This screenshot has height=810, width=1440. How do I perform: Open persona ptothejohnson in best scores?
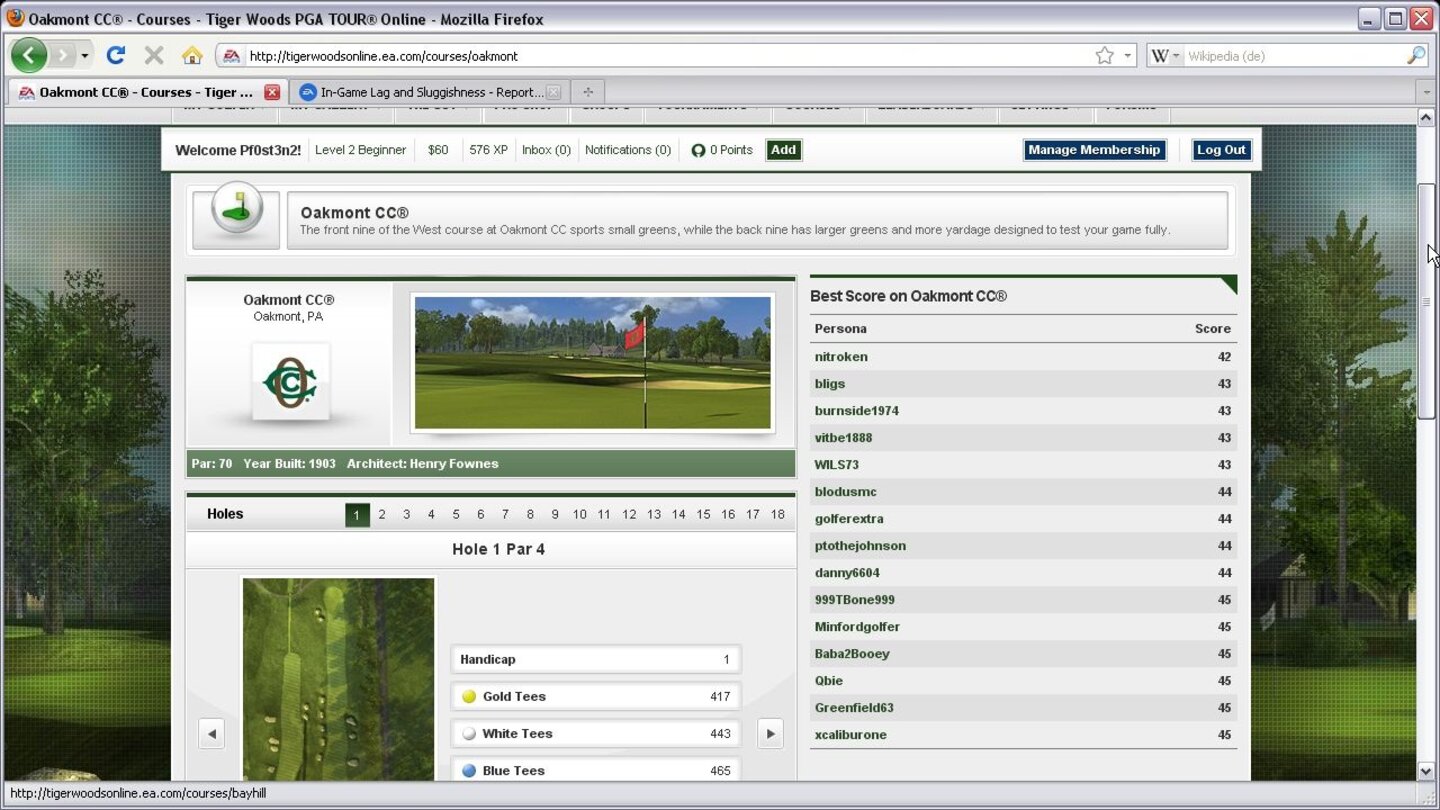(x=860, y=546)
